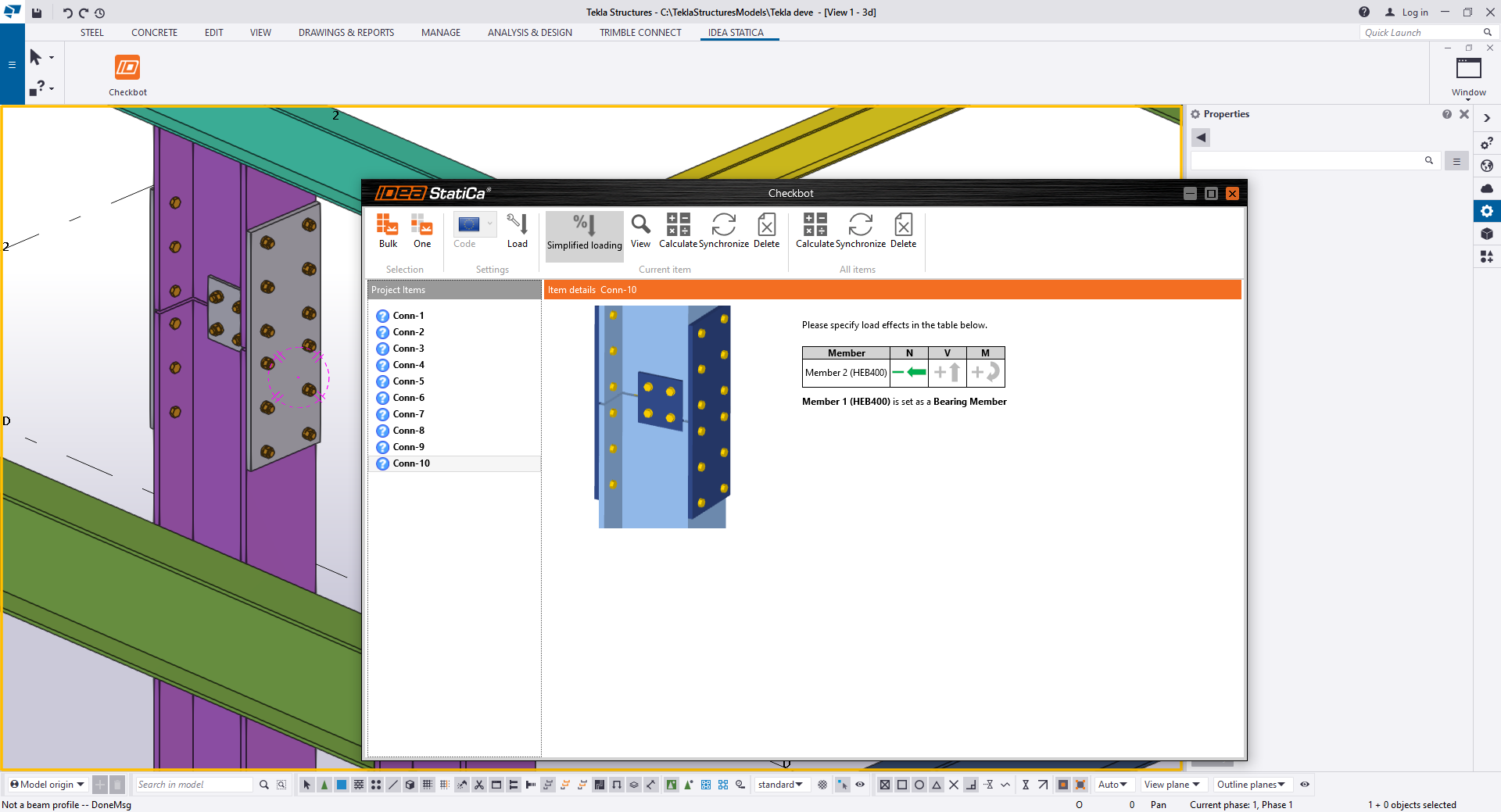
Task: Click the Log in button
Action: (x=1406, y=13)
